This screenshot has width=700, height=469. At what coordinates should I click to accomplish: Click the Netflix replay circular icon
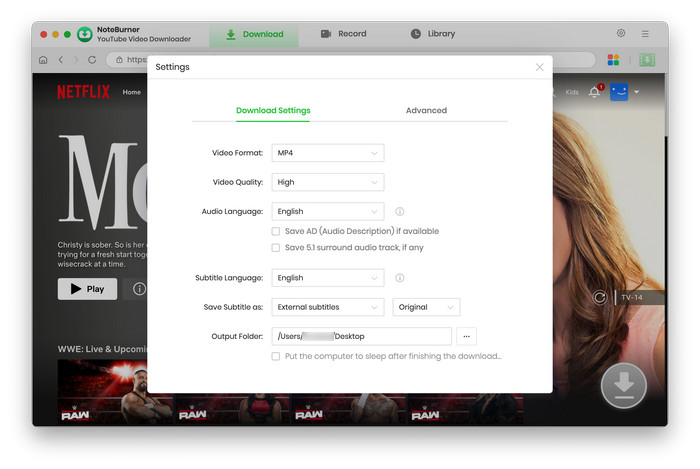pyautogui.click(x=600, y=297)
